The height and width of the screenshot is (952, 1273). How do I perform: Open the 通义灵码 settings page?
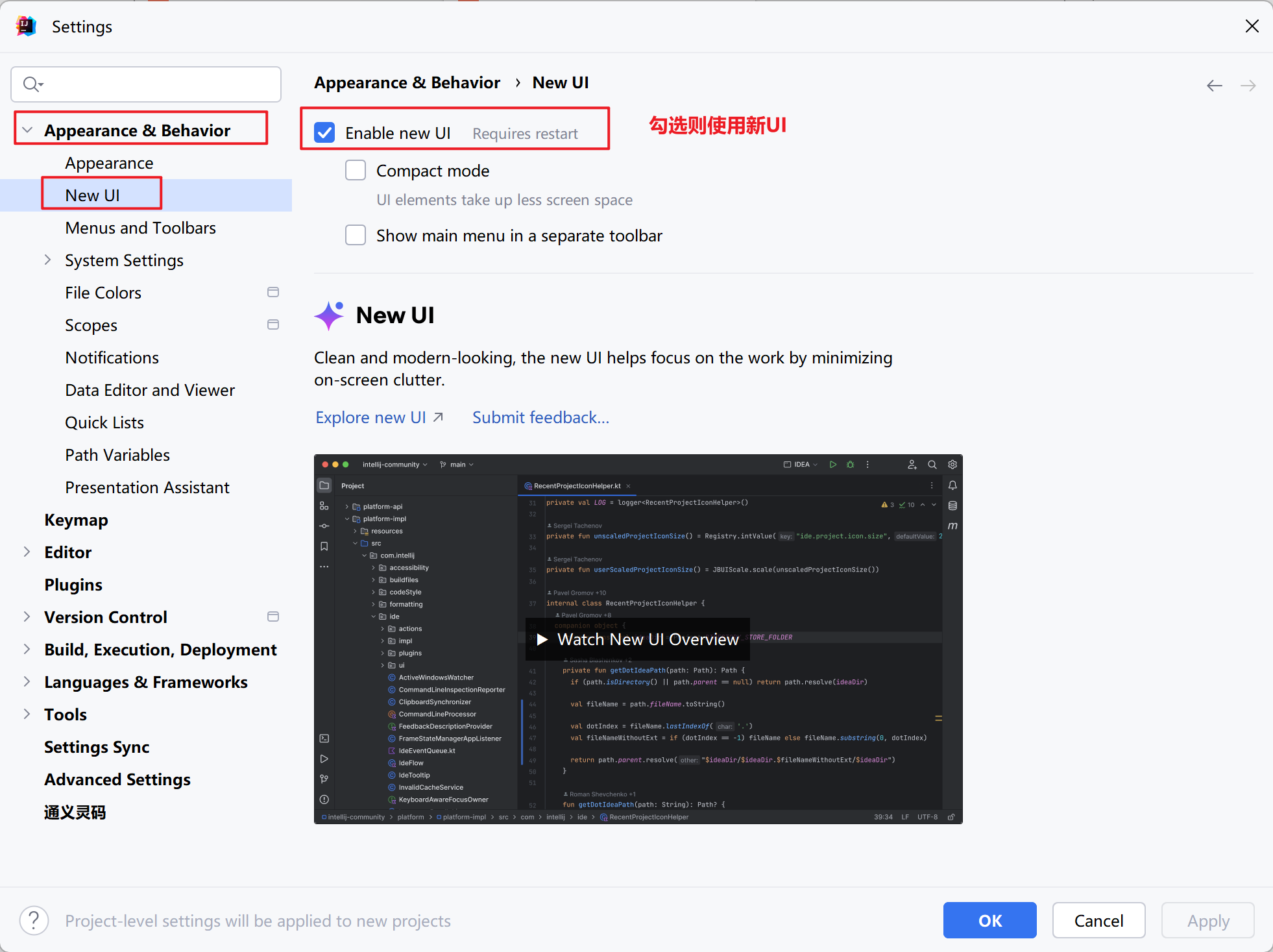pos(75,812)
